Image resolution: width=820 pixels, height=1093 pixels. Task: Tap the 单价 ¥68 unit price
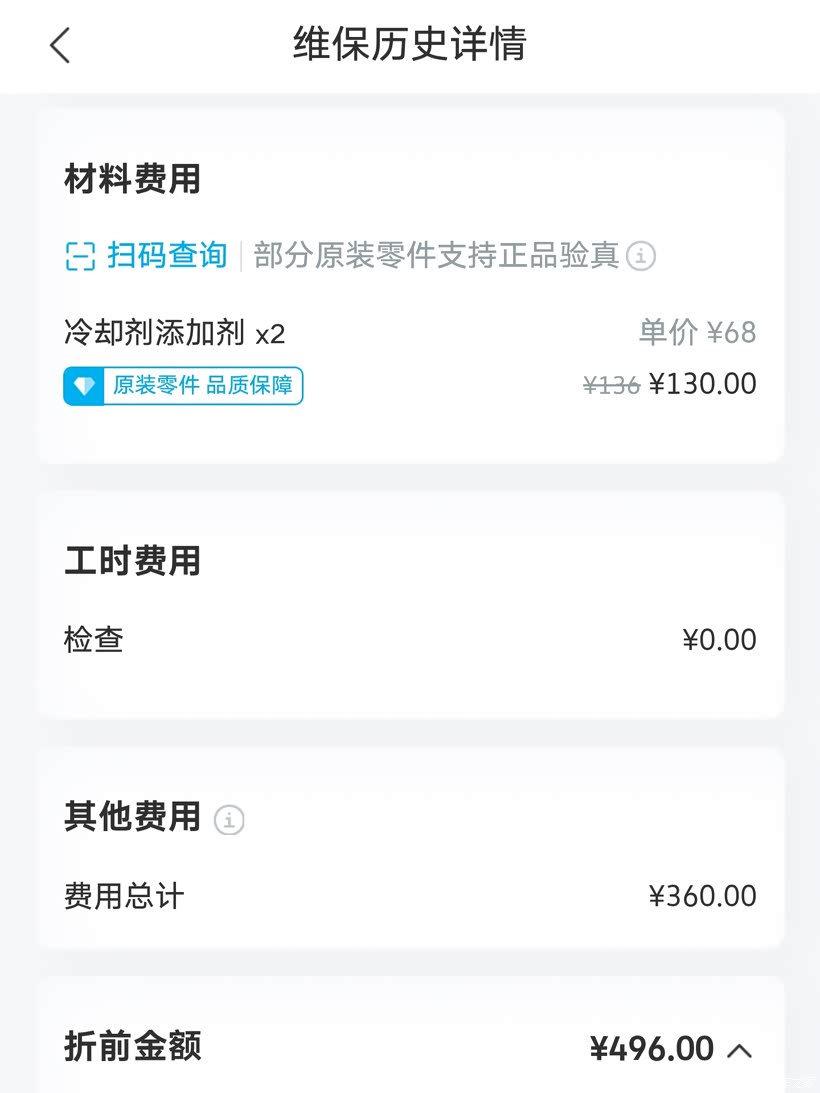[697, 333]
